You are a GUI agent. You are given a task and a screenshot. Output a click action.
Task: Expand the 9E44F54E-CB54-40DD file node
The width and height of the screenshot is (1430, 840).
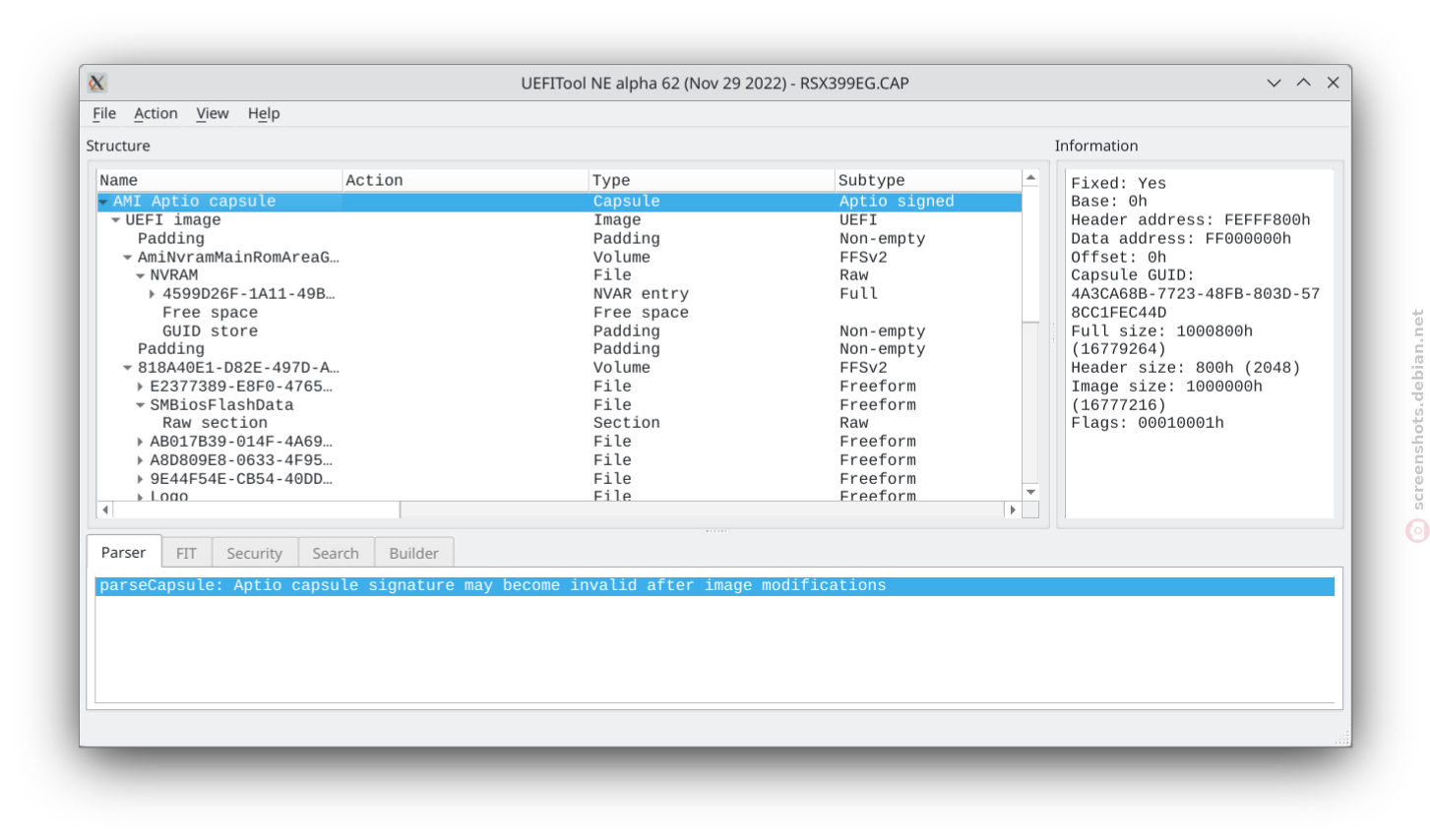tap(141, 479)
